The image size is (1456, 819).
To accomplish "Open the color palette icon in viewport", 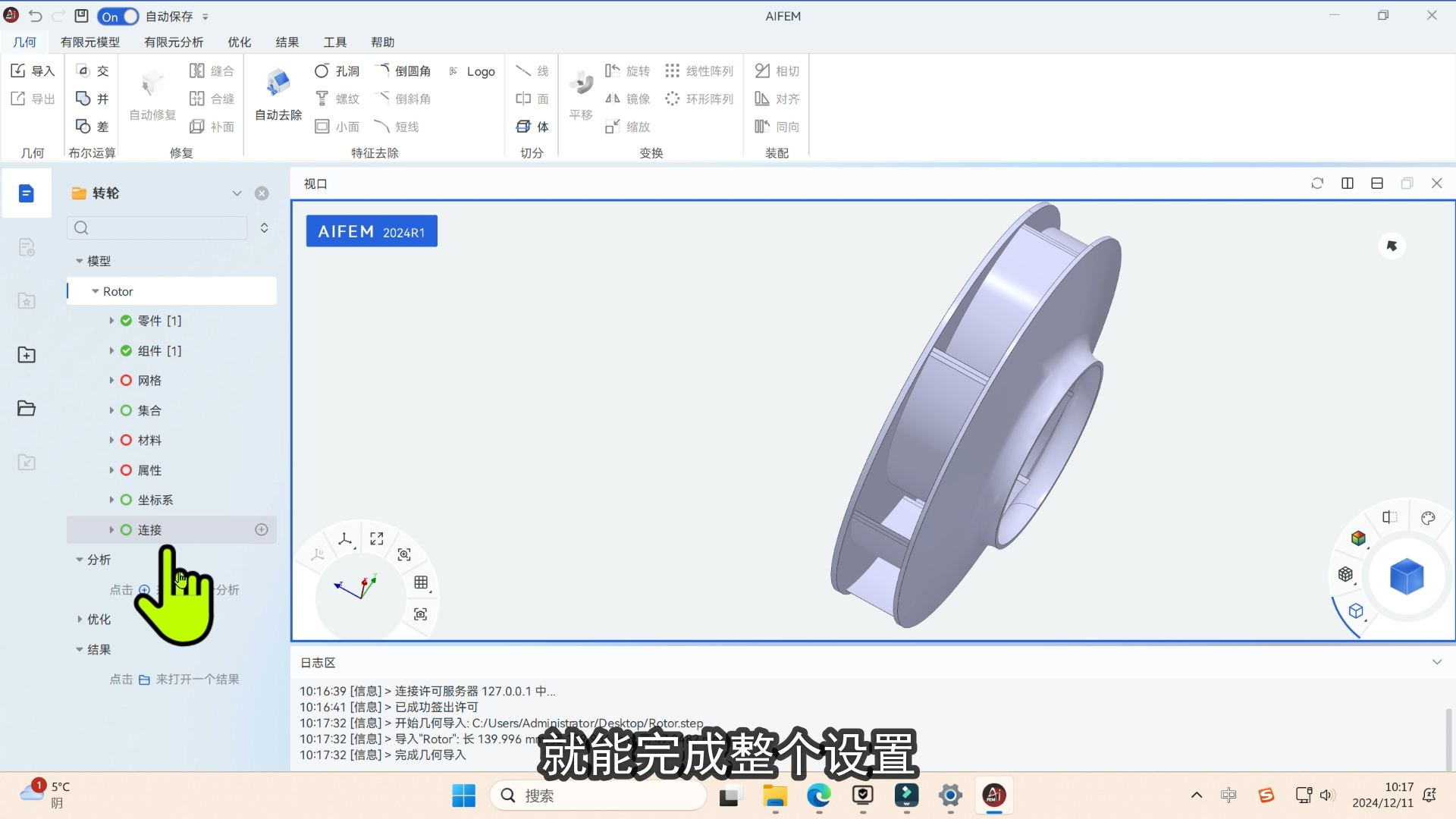I will pyautogui.click(x=1428, y=518).
